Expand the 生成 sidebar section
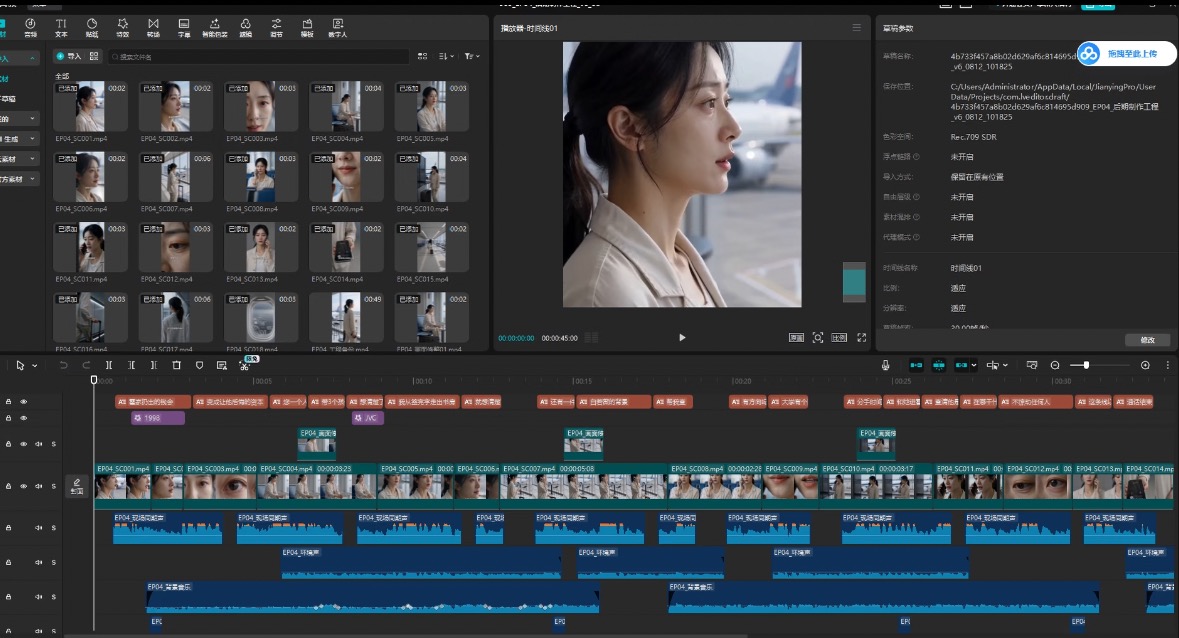The height and width of the screenshot is (638, 1179). pos(32,139)
